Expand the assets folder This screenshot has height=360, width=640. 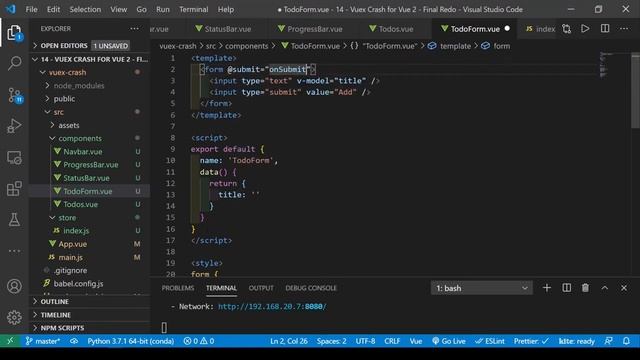(x=89, y=125)
